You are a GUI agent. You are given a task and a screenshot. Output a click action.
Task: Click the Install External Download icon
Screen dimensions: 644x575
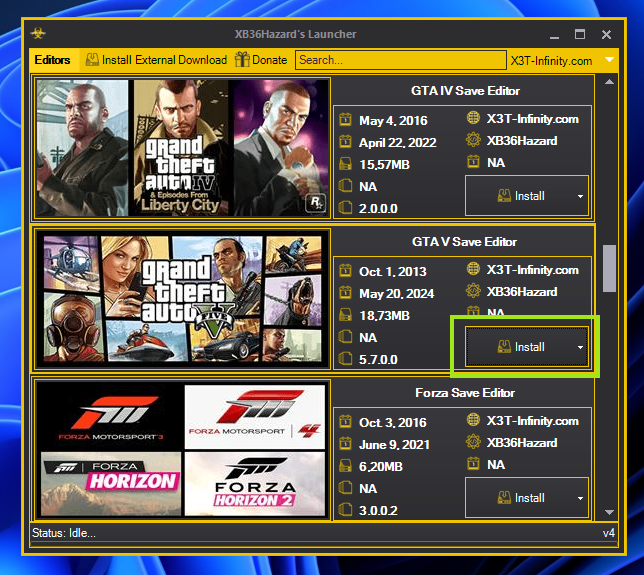click(92, 60)
